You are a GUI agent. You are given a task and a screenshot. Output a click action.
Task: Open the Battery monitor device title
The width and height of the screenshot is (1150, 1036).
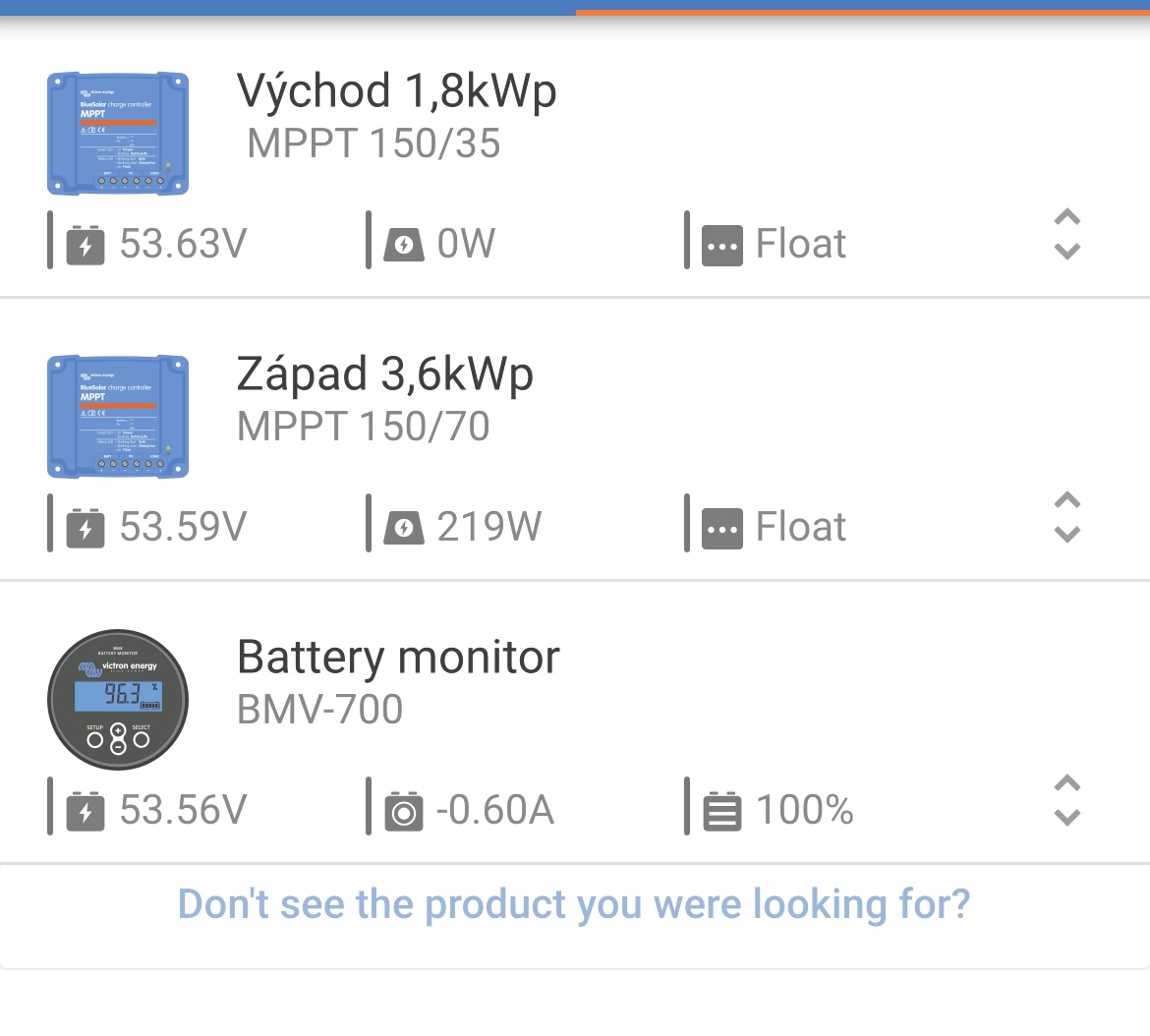tap(398, 658)
